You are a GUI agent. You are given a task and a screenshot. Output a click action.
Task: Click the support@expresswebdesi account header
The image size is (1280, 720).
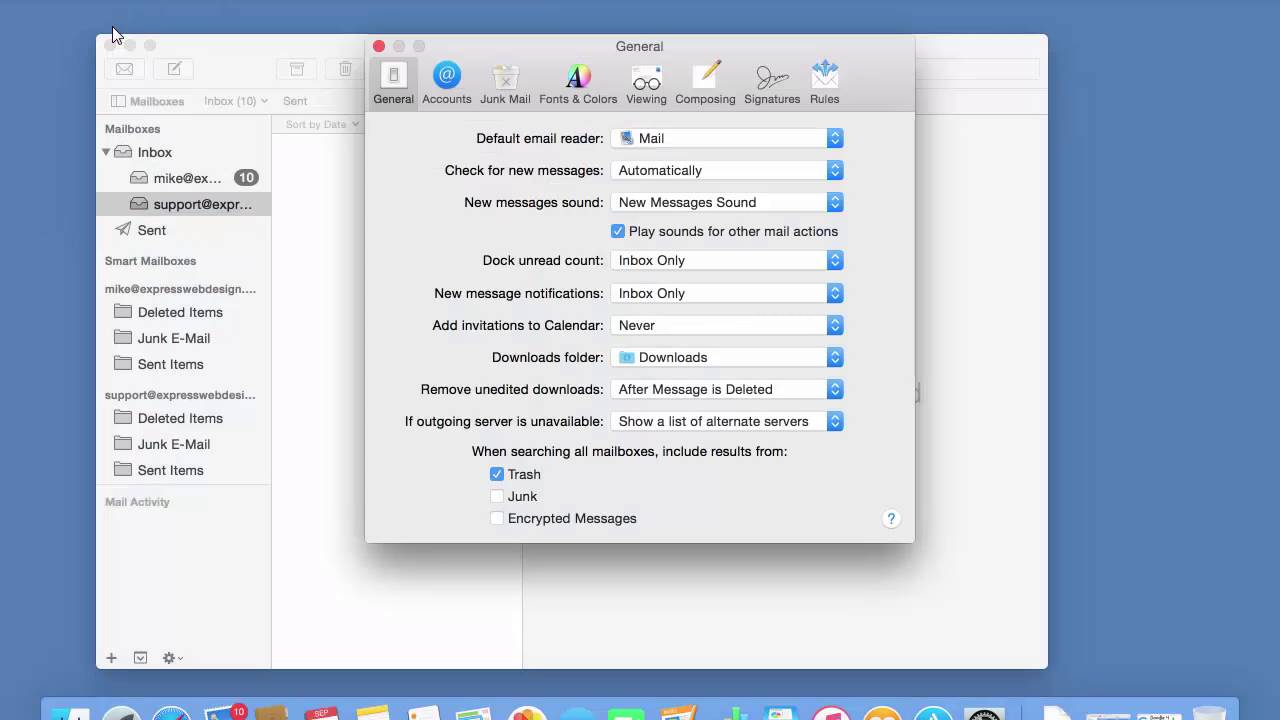pos(180,395)
